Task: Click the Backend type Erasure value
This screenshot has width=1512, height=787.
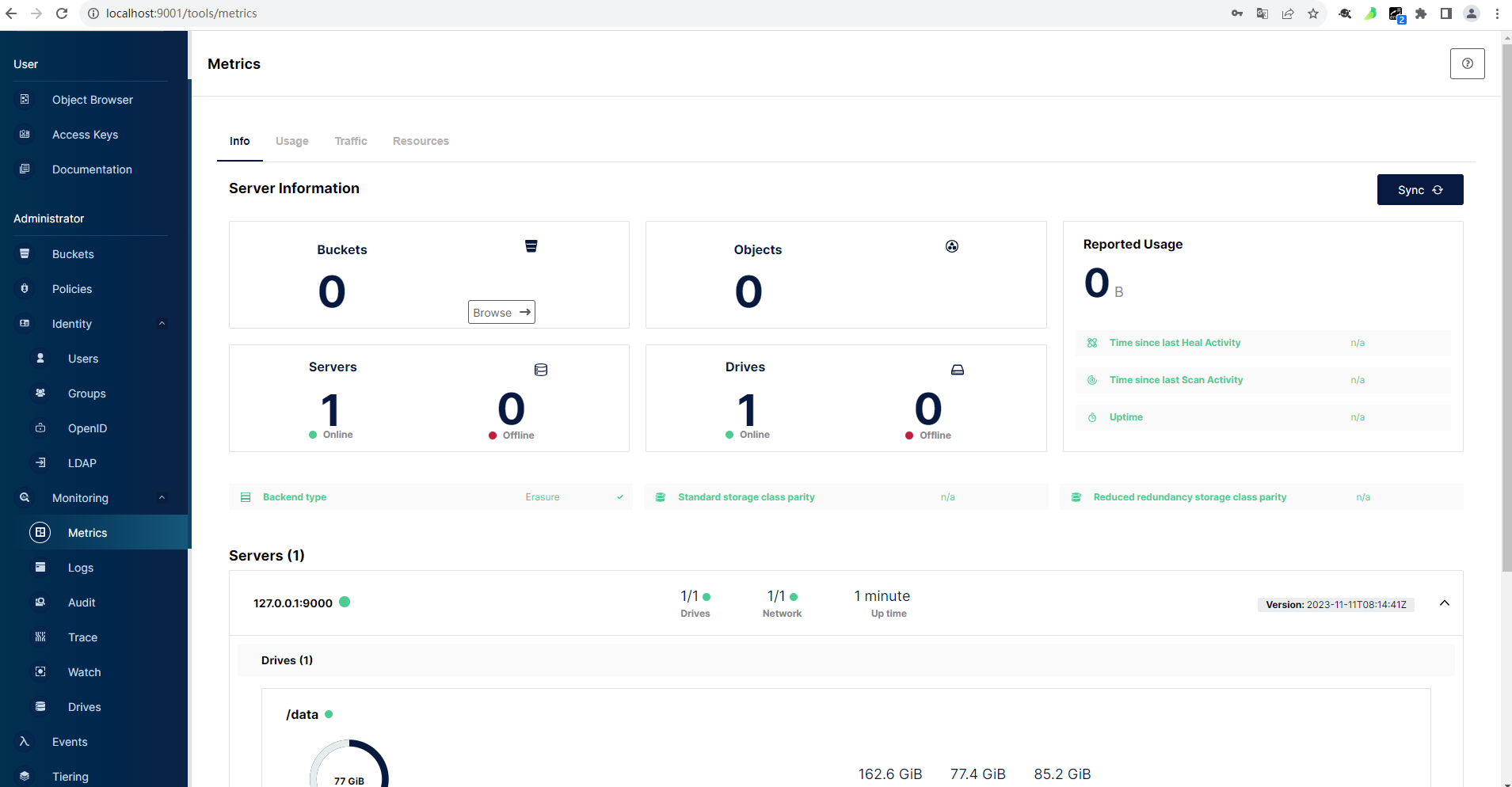Action: point(543,497)
